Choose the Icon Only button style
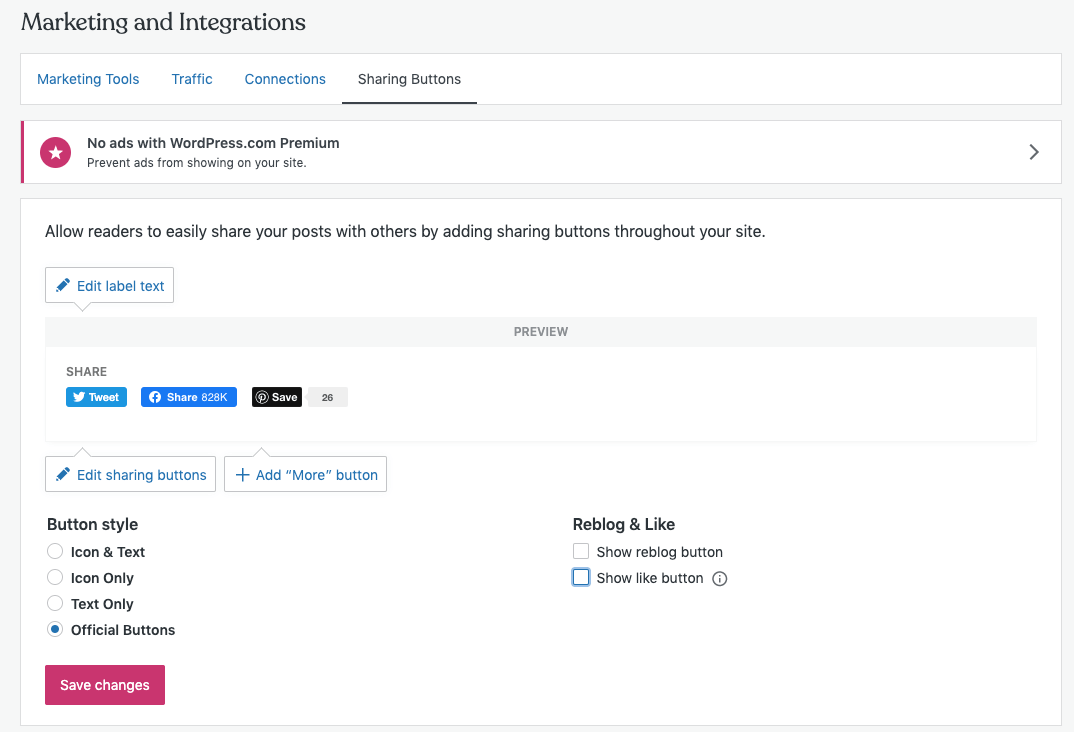1074x732 pixels. pyautogui.click(x=55, y=578)
